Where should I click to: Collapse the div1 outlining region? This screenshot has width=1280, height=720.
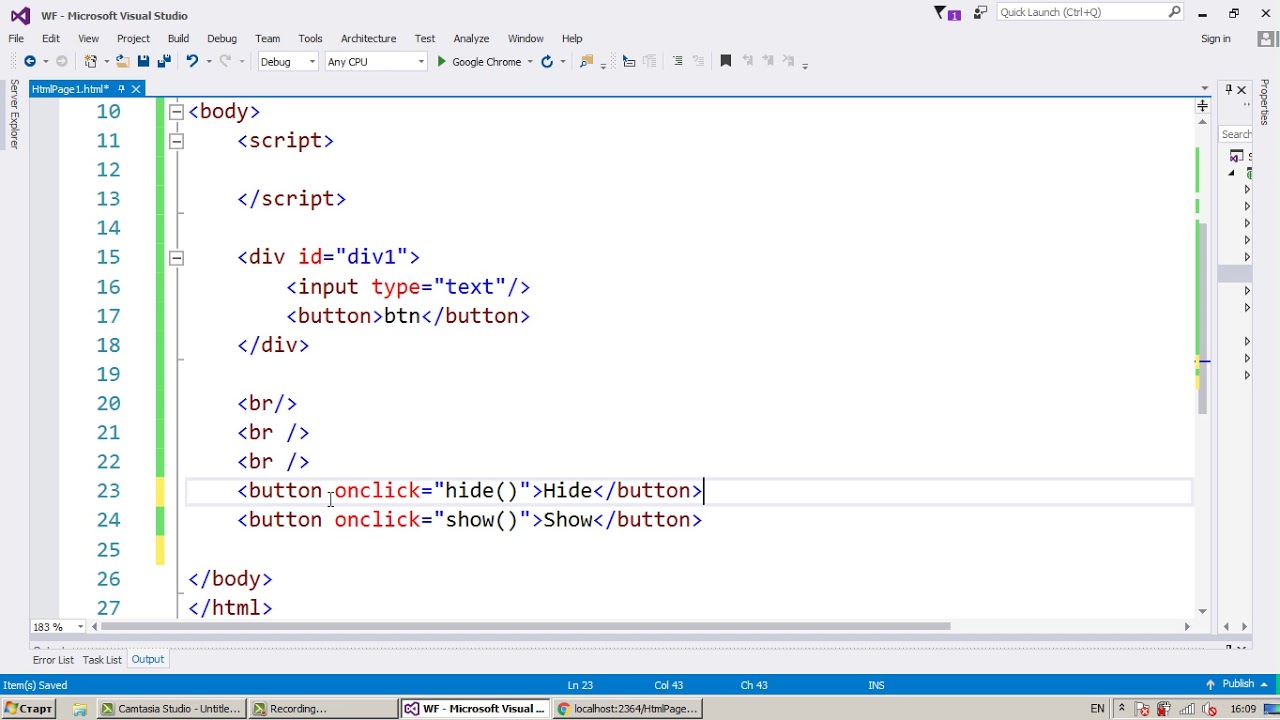[176, 258]
